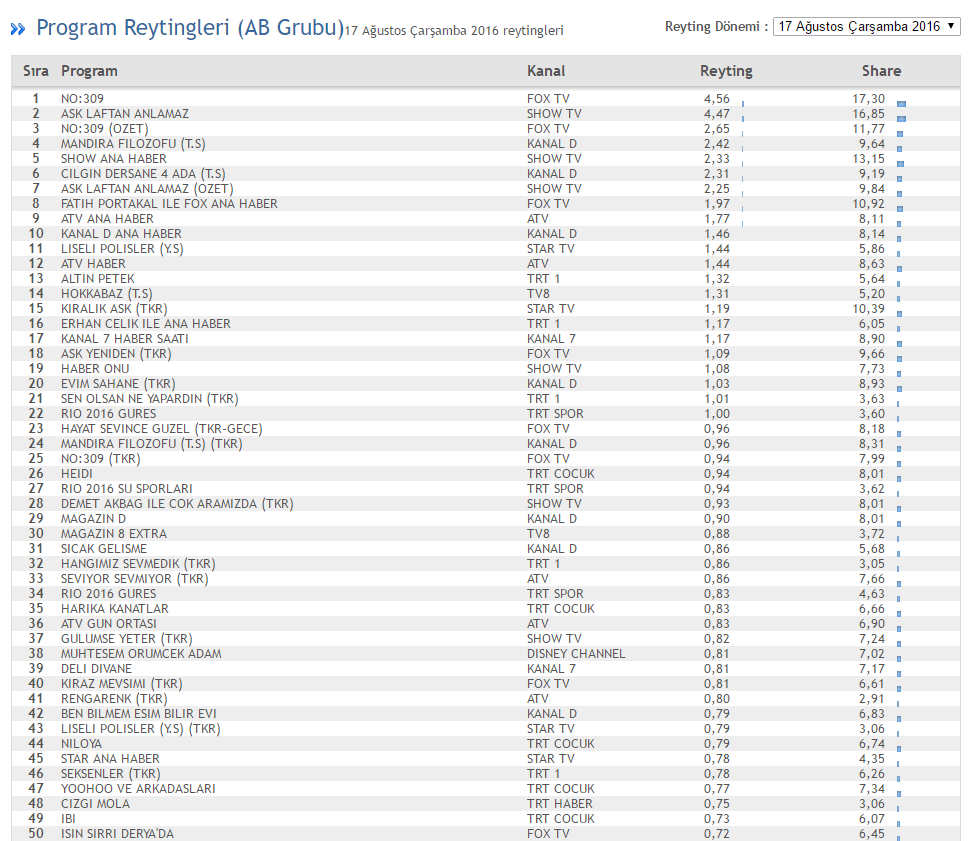
Task: Select SHOW ANA HABER program
Action: coord(113,159)
